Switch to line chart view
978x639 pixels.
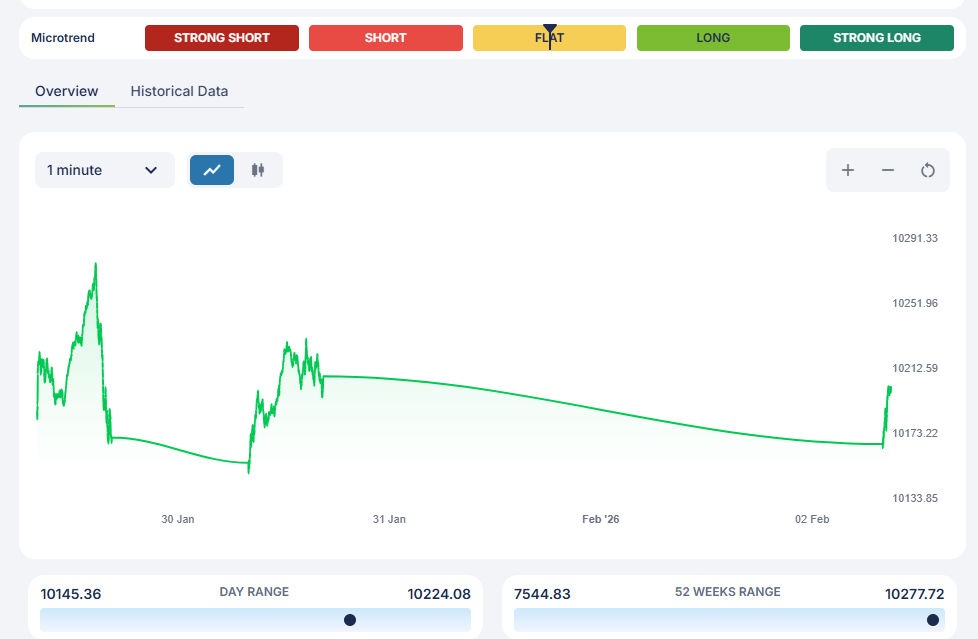pos(212,170)
